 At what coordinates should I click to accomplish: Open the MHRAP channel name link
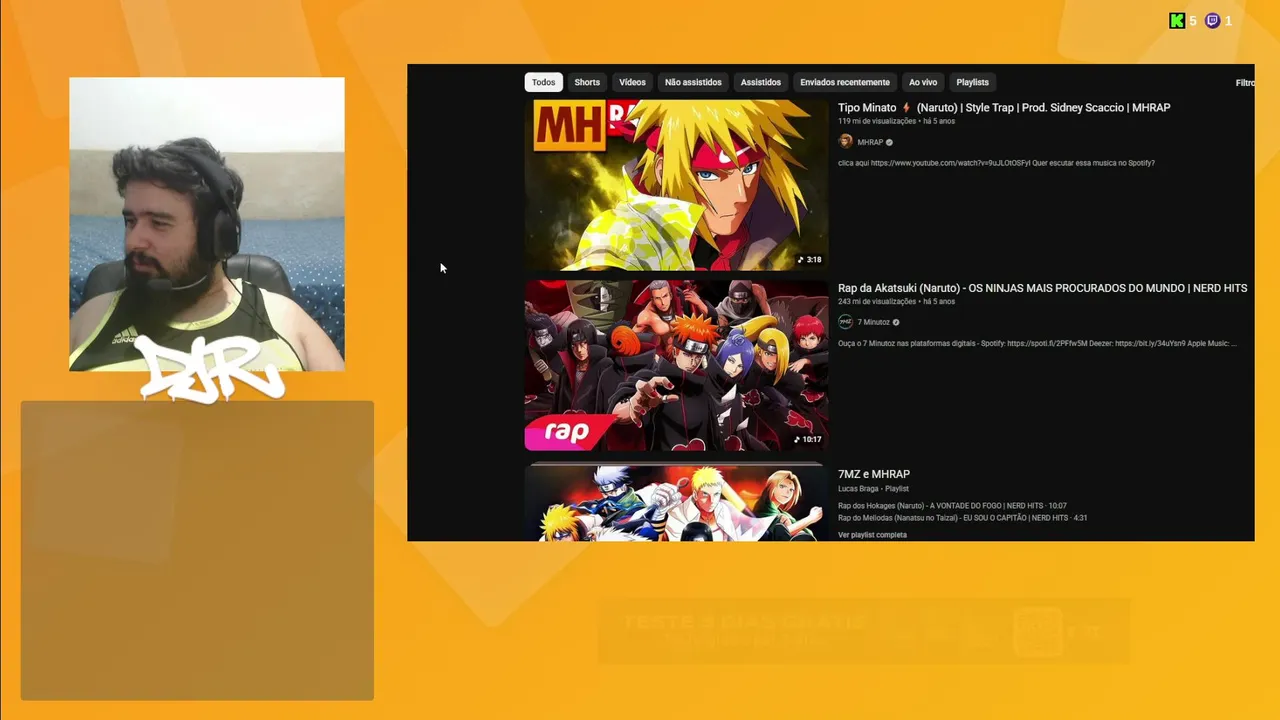tap(870, 142)
